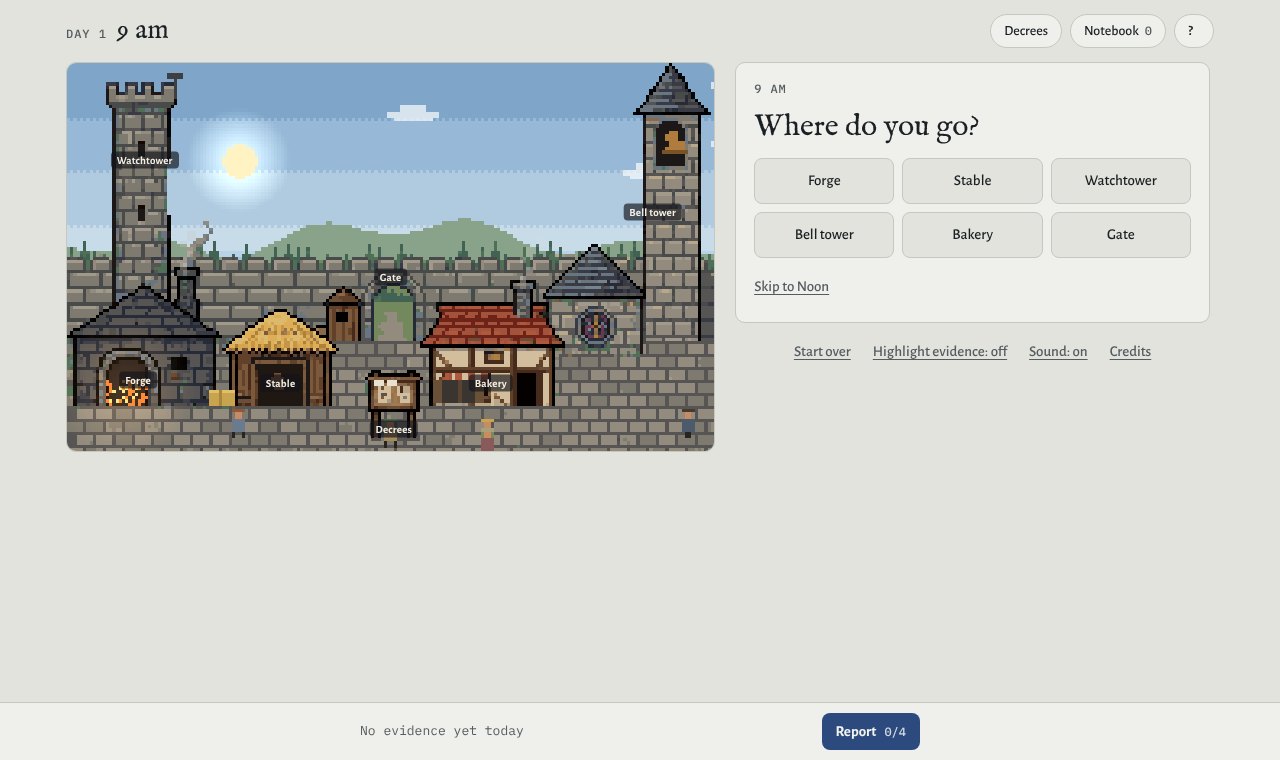This screenshot has height=760, width=1280.
Task: Select the thatched-roof stable in the scene
Action: click(x=280, y=358)
